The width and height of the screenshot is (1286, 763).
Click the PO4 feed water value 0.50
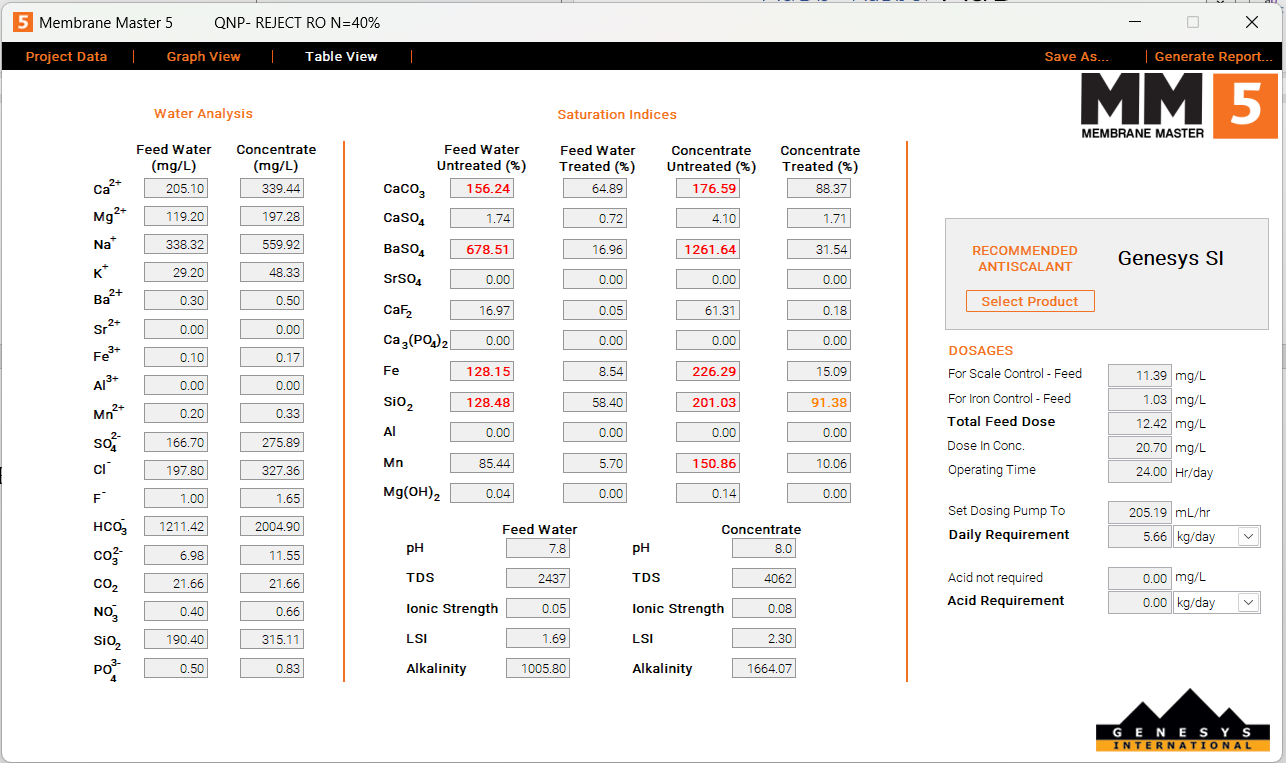point(176,668)
